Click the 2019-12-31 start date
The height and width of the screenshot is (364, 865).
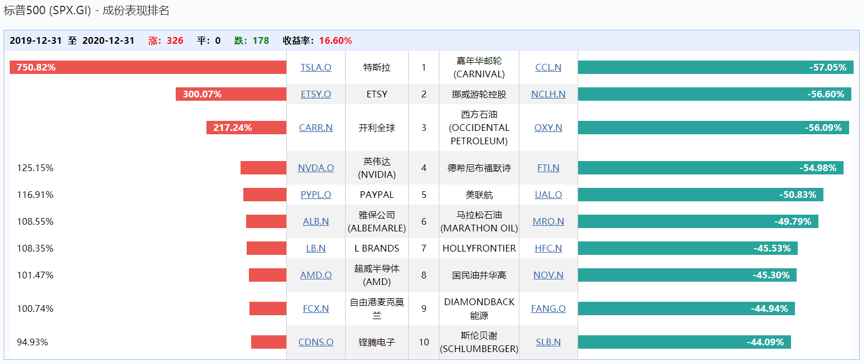pos(36,40)
